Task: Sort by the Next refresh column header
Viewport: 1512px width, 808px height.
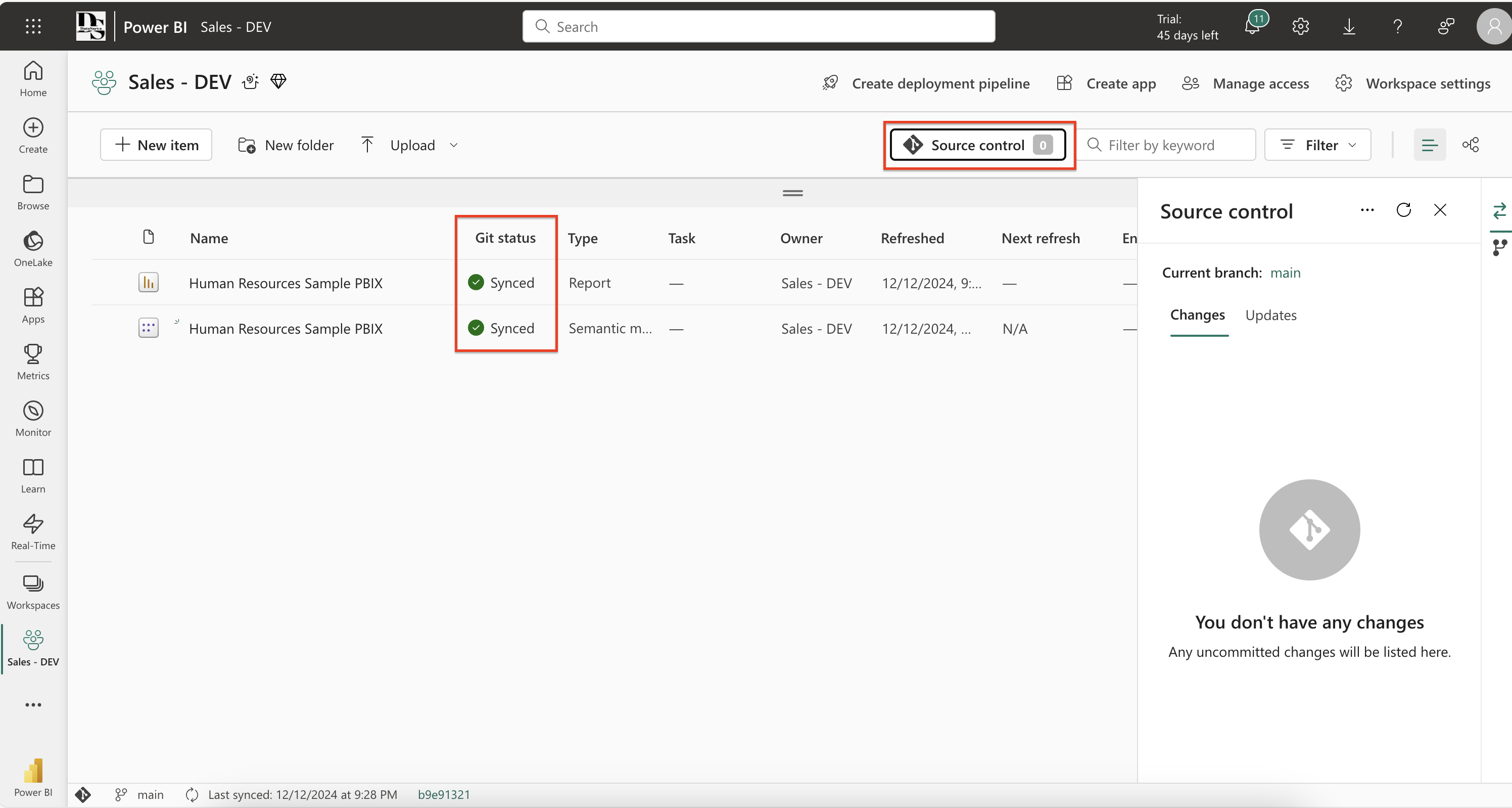Action: [x=1040, y=238]
